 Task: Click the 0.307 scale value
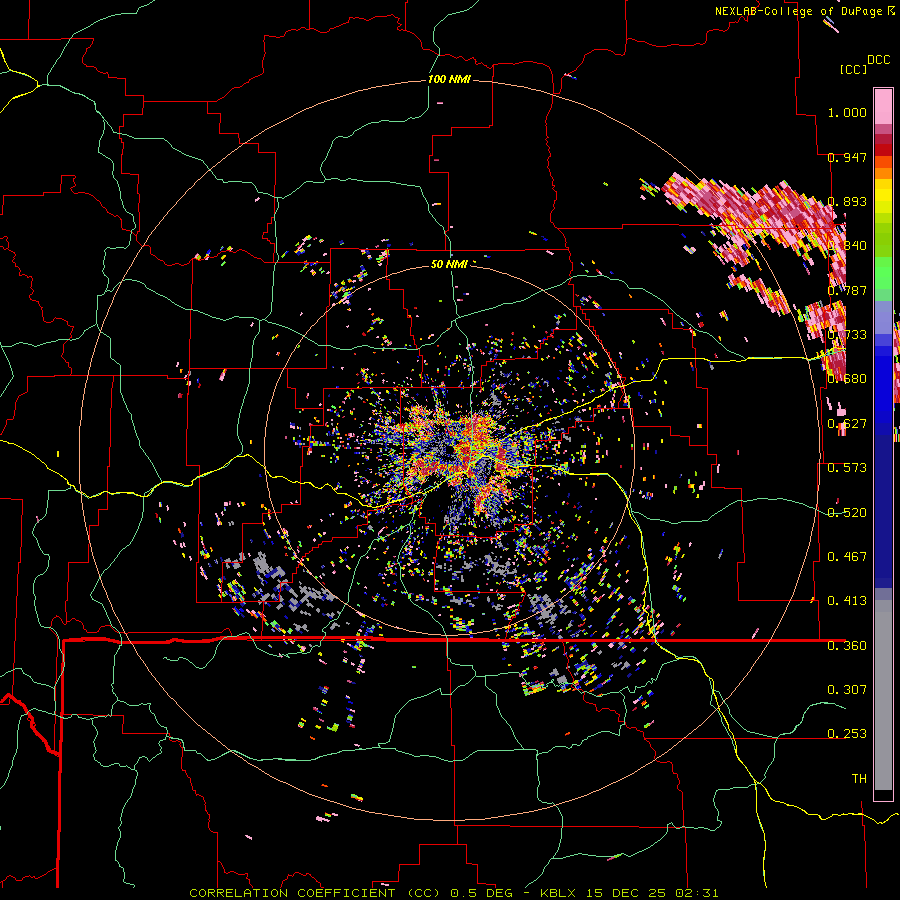847,689
